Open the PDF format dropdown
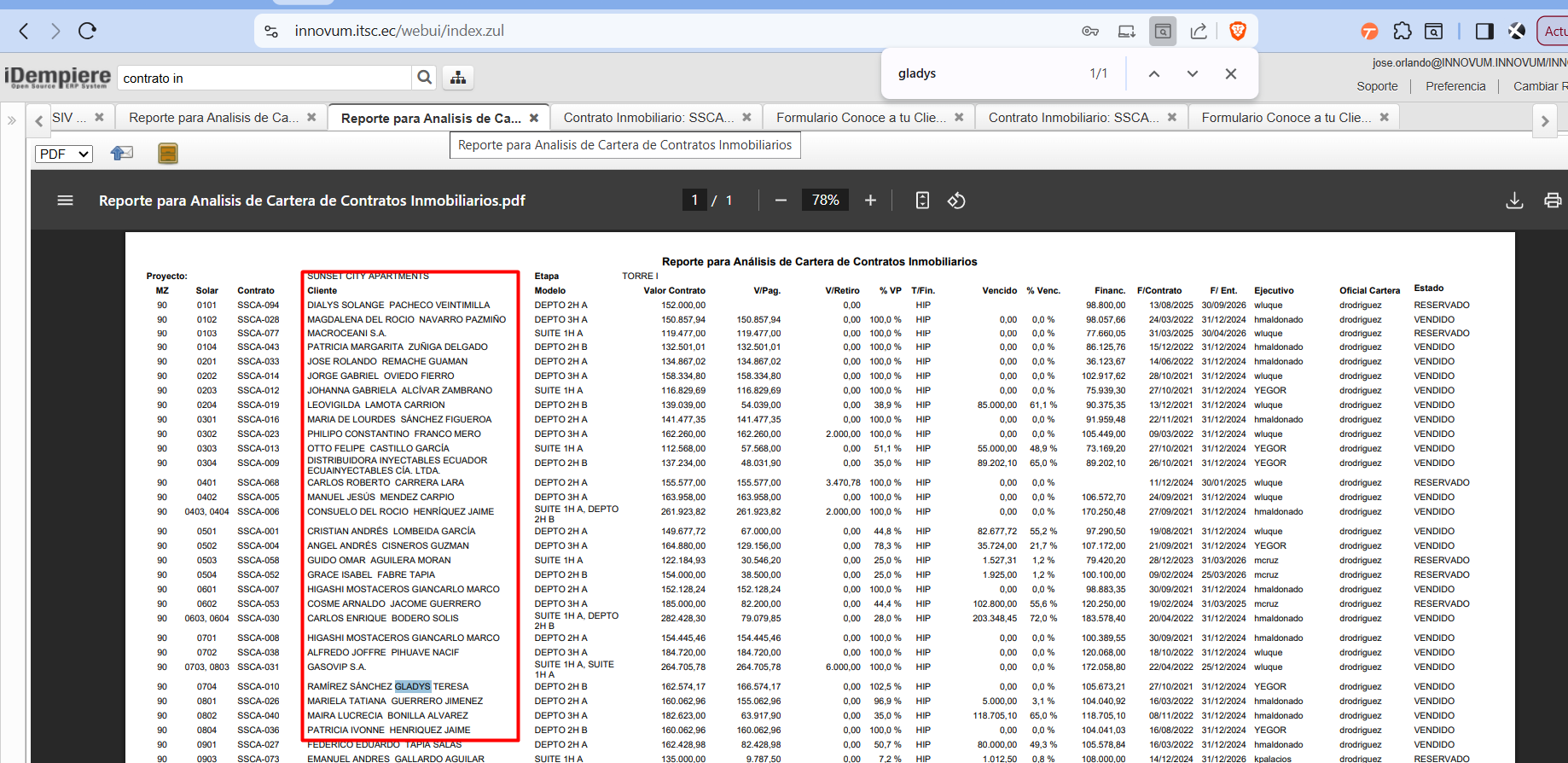The width and height of the screenshot is (1568, 763). click(64, 154)
